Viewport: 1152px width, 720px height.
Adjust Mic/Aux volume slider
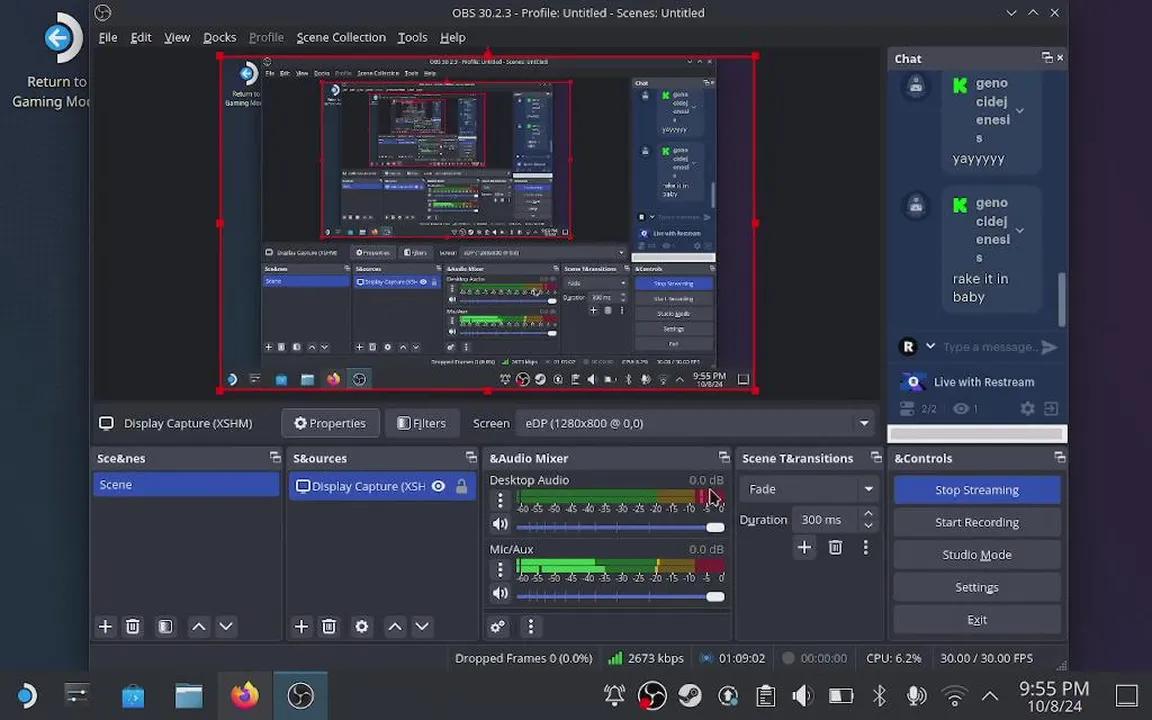[x=620, y=596]
